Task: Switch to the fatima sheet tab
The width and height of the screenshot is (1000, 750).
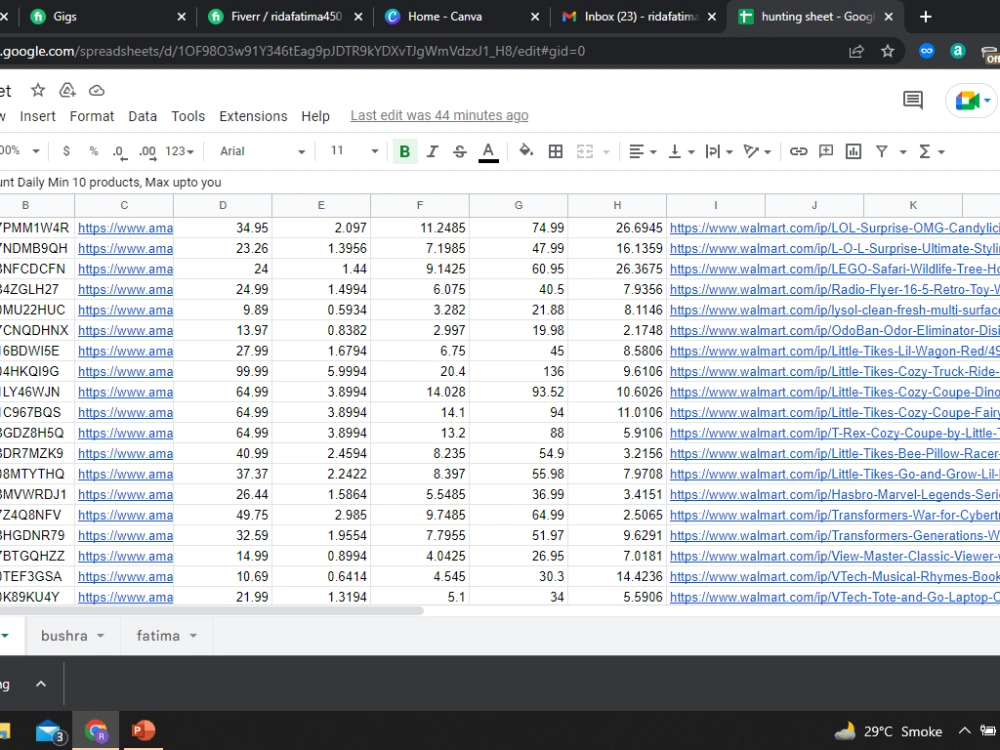Action: click(x=158, y=635)
